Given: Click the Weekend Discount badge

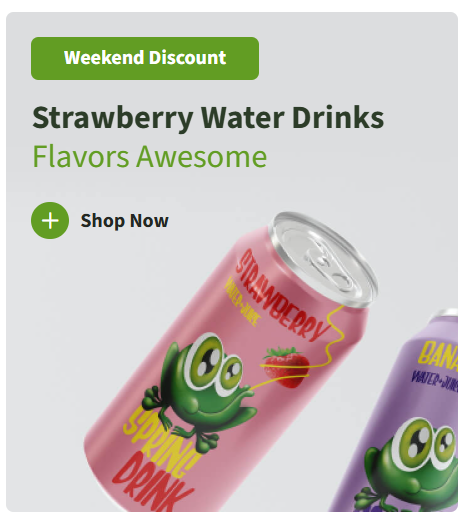Looking at the screenshot, I should 145,58.
